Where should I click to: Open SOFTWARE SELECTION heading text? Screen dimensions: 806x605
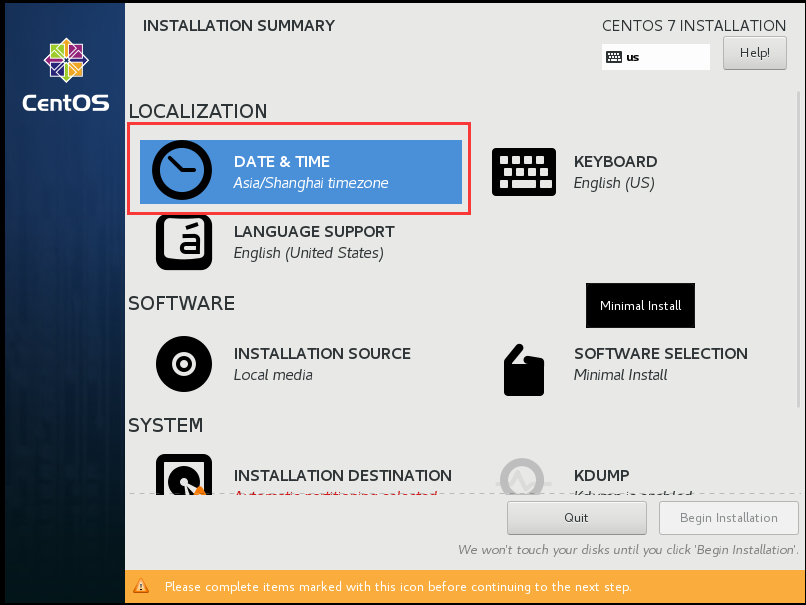pos(661,354)
